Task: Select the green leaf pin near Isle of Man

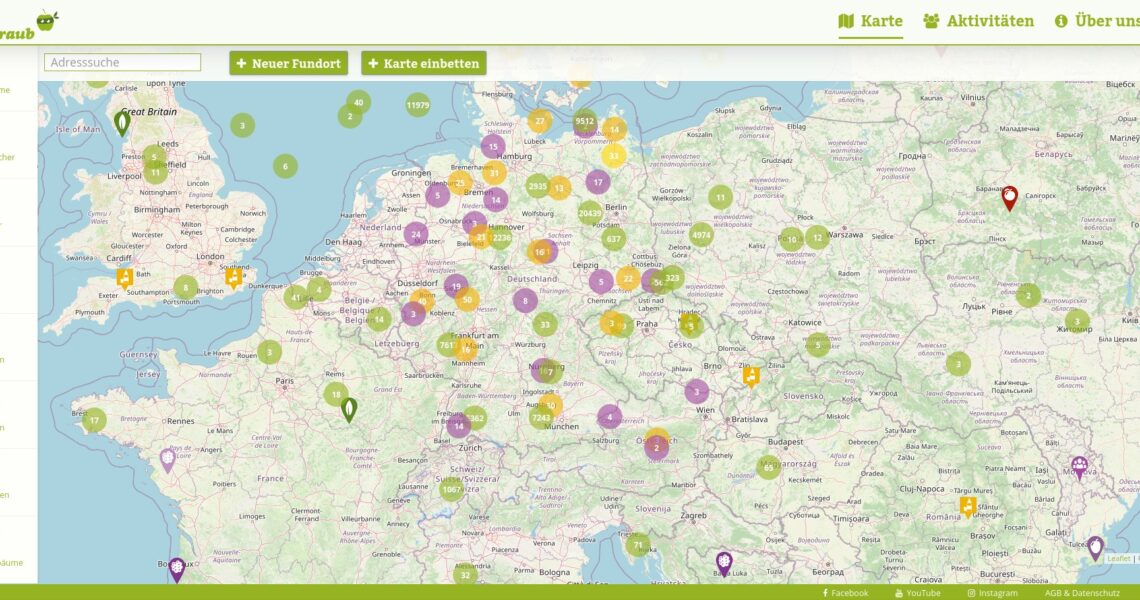Action: 122,123
